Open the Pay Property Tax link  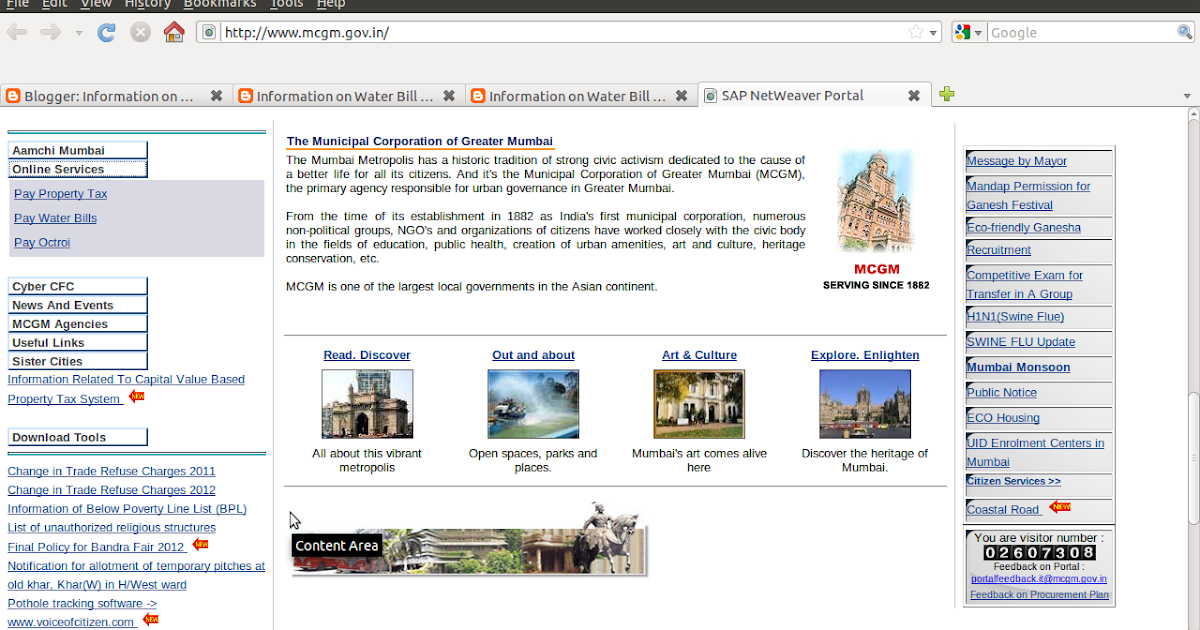tap(60, 194)
